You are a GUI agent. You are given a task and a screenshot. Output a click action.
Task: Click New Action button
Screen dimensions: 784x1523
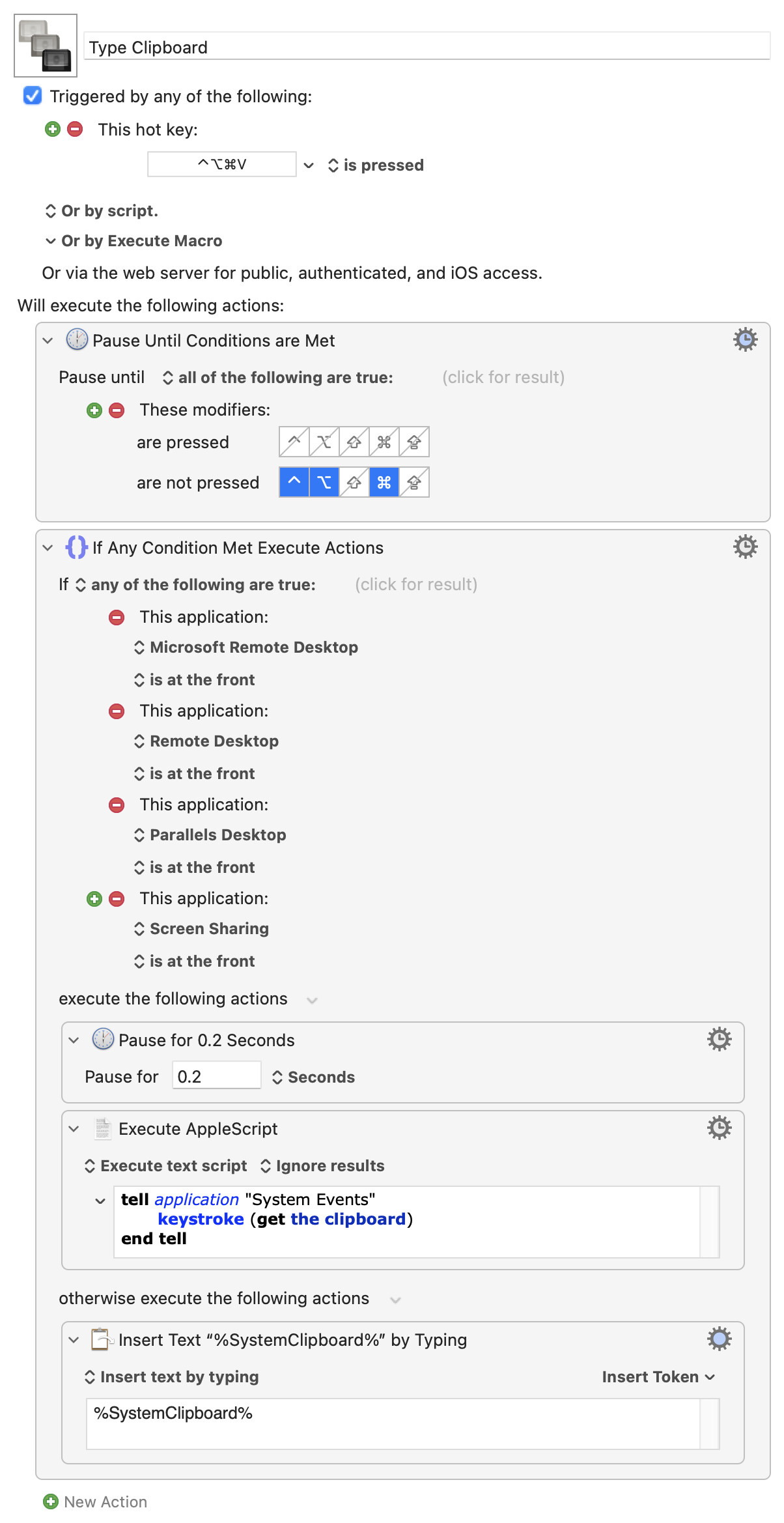click(95, 1502)
